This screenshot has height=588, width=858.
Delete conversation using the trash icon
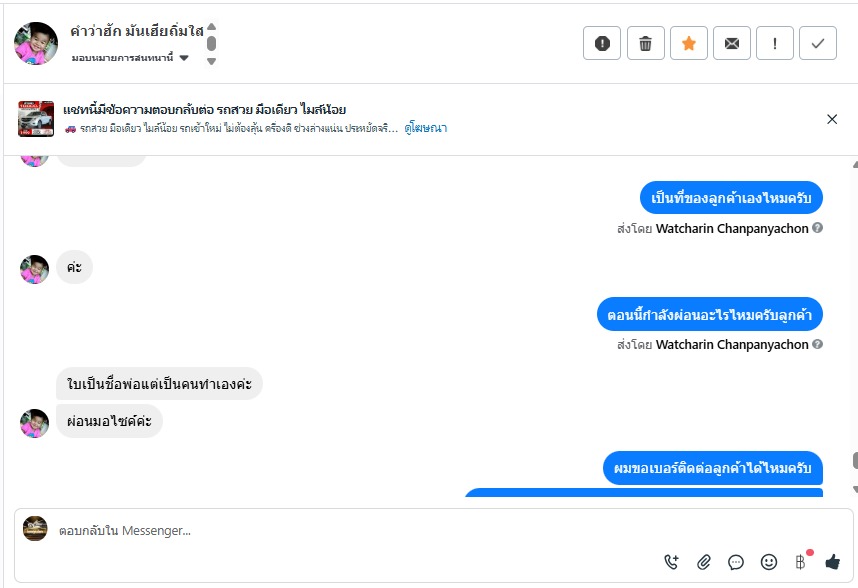click(x=646, y=43)
